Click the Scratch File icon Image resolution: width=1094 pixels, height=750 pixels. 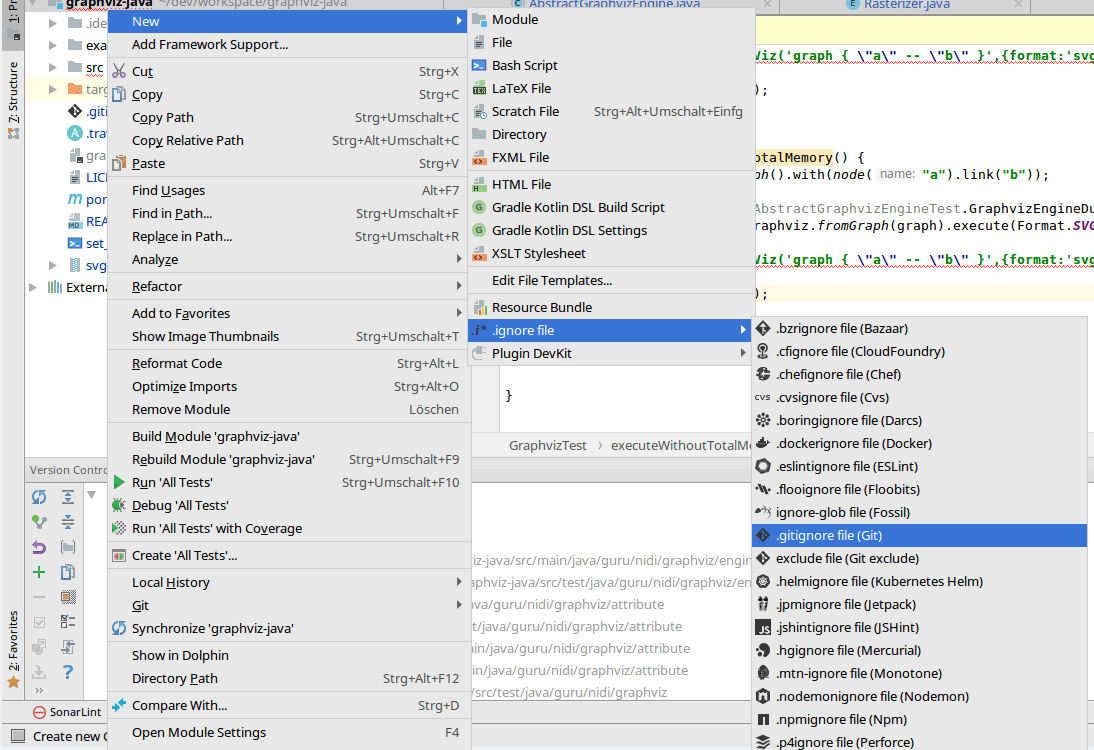(479, 112)
